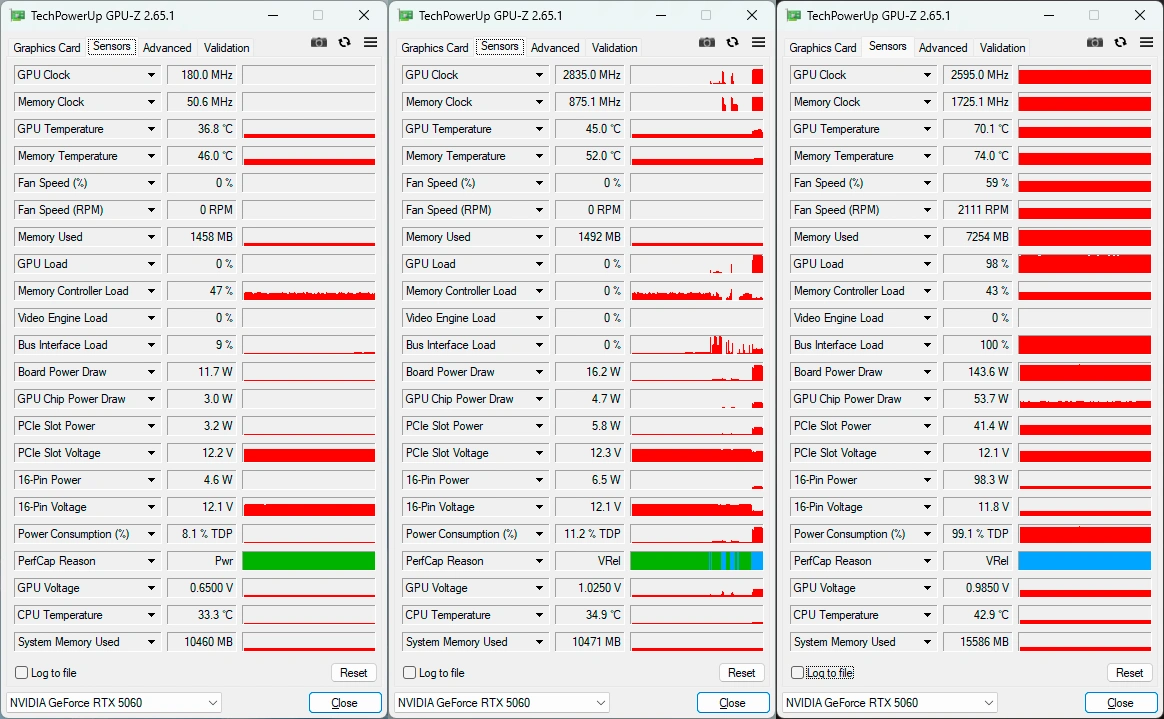Click the camera icon in the middle GPU-Z window
Screen dimensions: 1164x719
[707, 42]
